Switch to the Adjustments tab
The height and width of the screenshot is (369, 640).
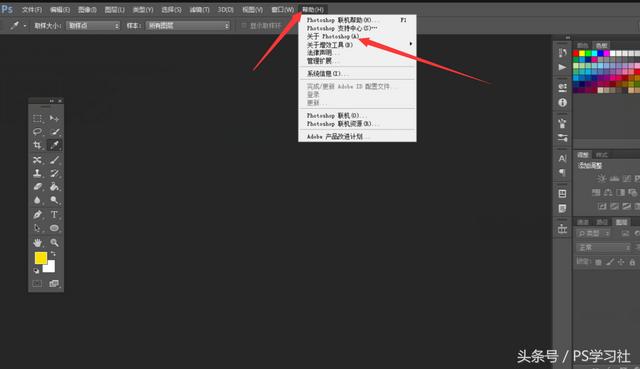(583, 155)
